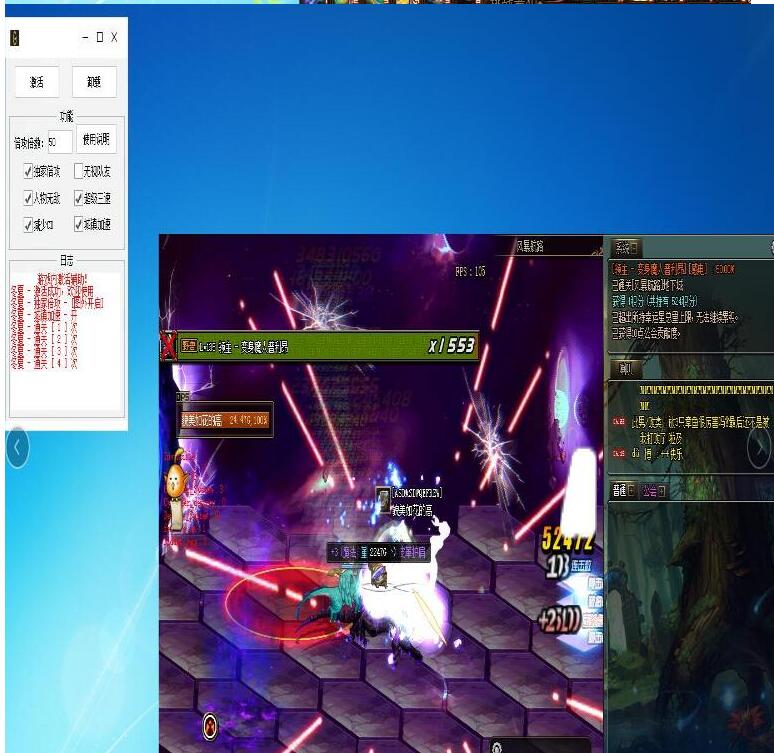
Task: Enable the 无视队友 checkbox
Action: (x=78, y=171)
